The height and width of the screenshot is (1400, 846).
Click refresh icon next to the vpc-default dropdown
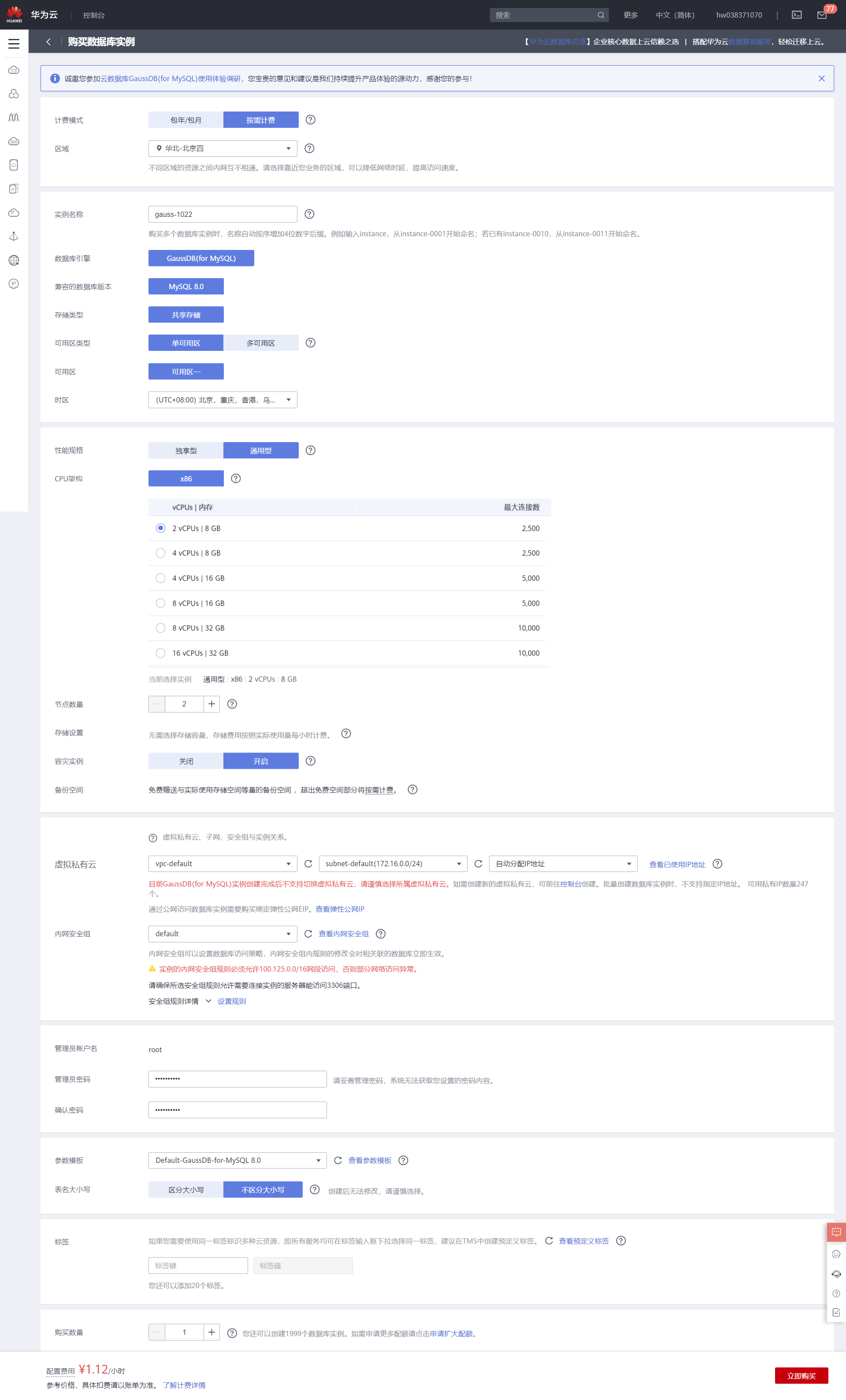pyautogui.click(x=308, y=864)
